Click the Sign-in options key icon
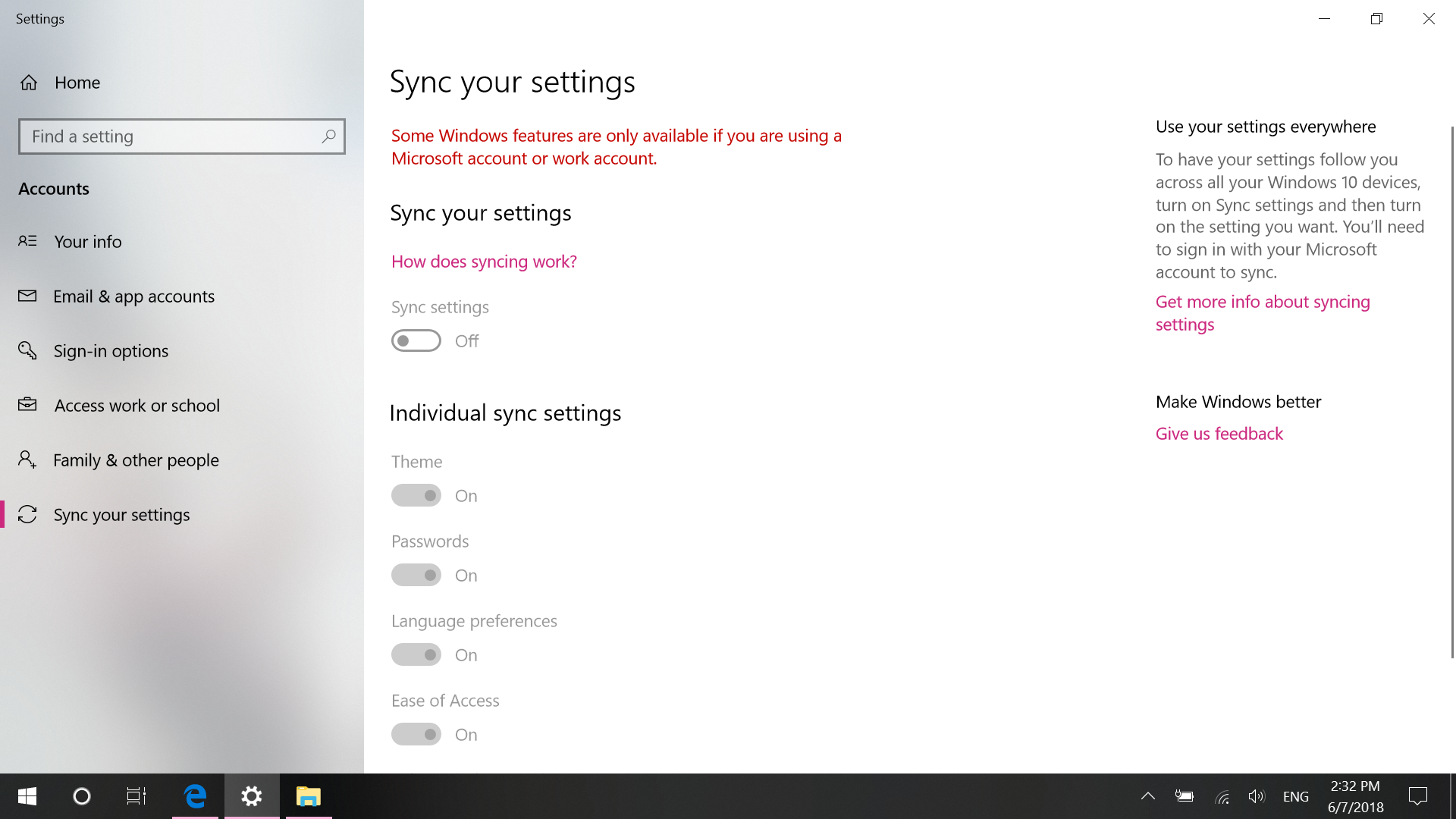Image resolution: width=1456 pixels, height=819 pixels. click(27, 350)
